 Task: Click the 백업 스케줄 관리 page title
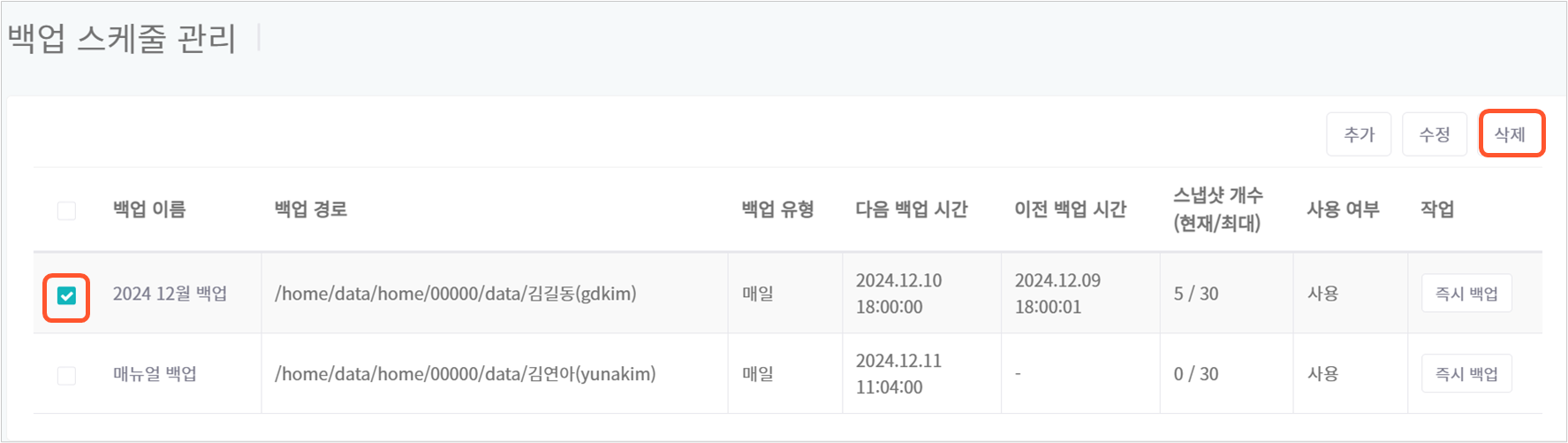[122, 38]
